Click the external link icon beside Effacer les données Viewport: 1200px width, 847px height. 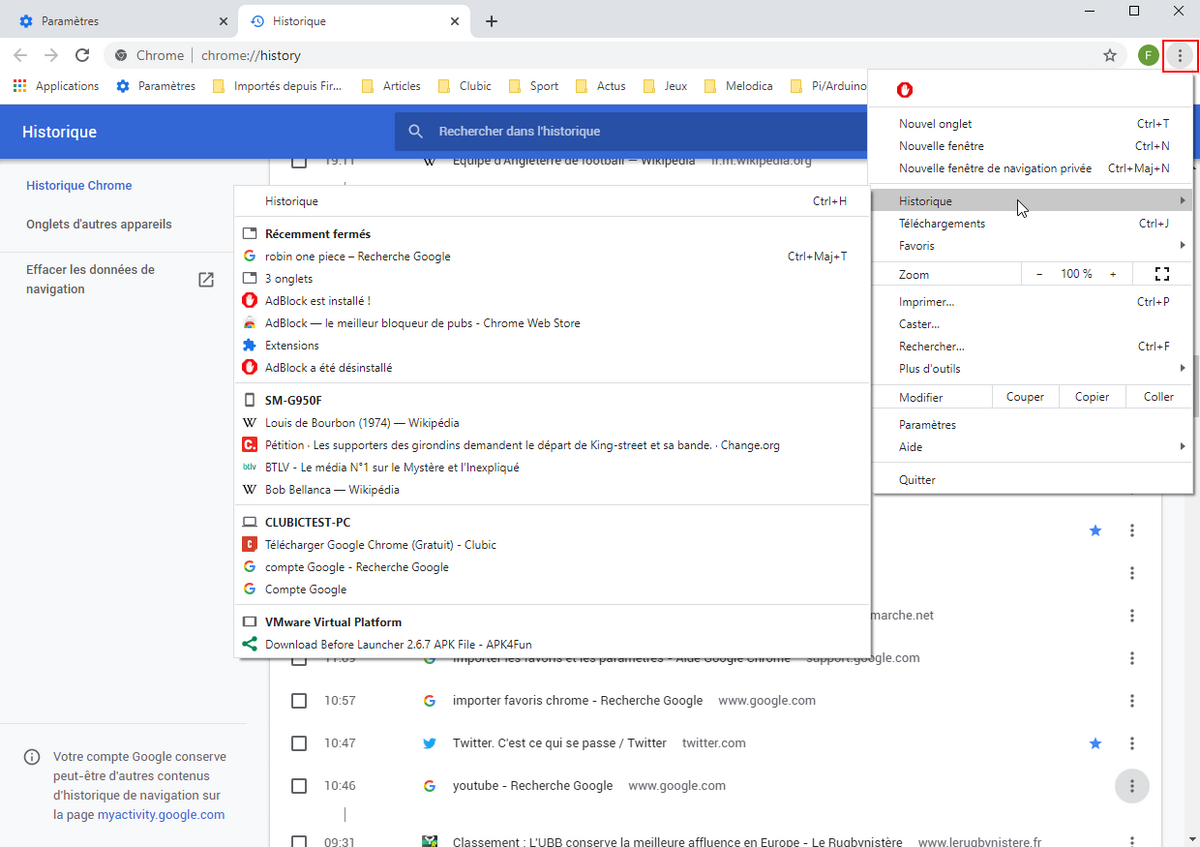pyautogui.click(x=206, y=279)
